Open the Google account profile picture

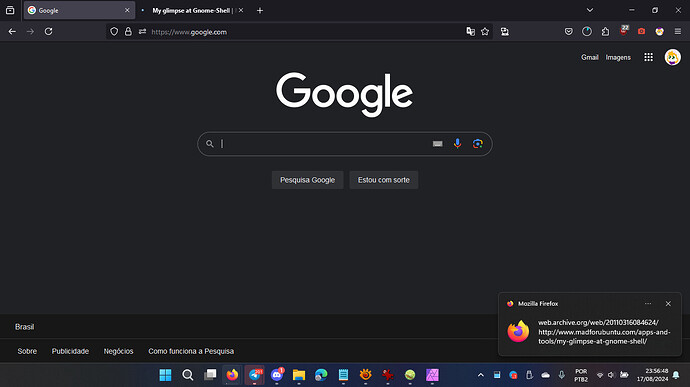672,57
